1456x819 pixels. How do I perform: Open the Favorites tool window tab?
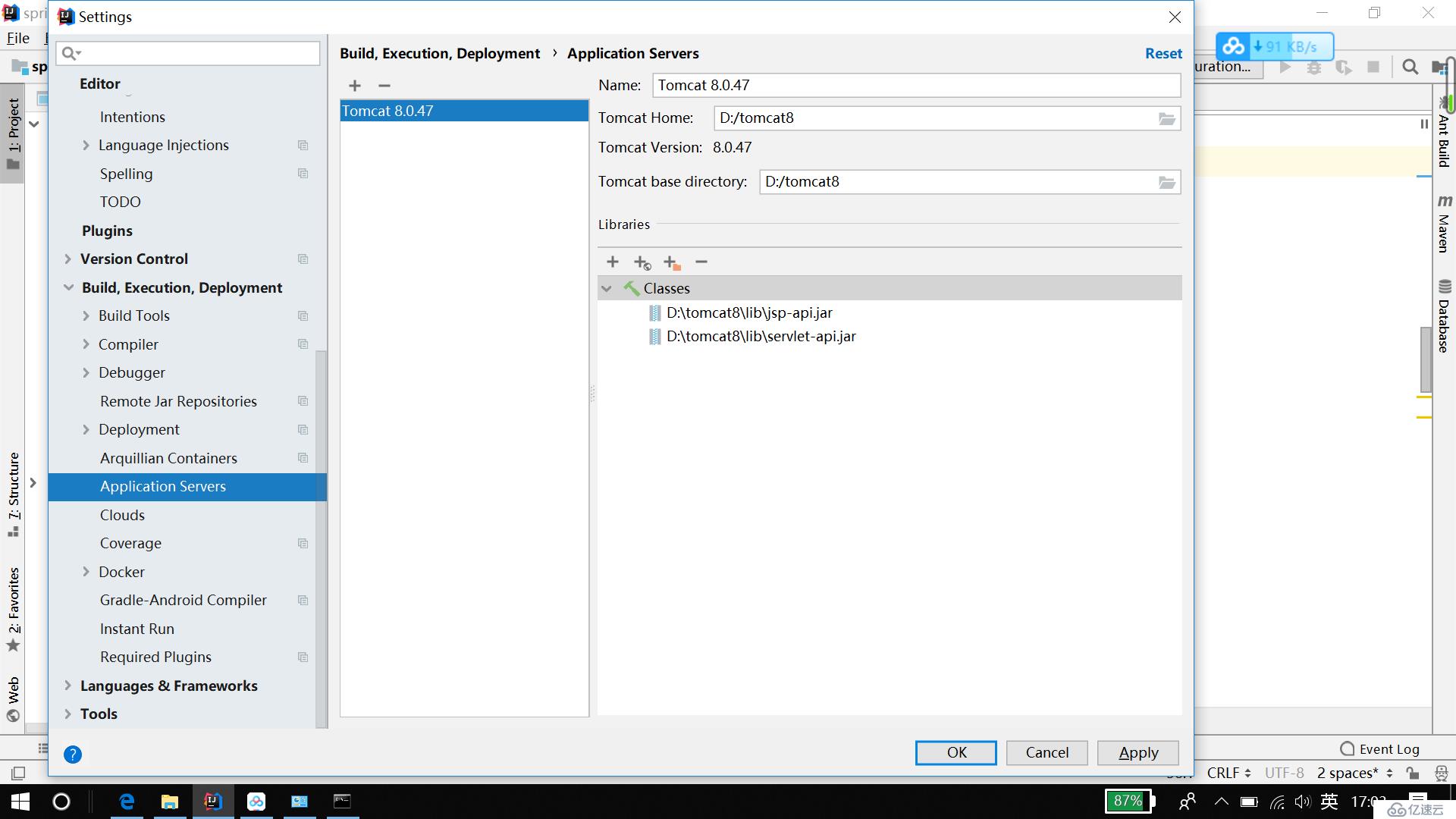(13, 609)
